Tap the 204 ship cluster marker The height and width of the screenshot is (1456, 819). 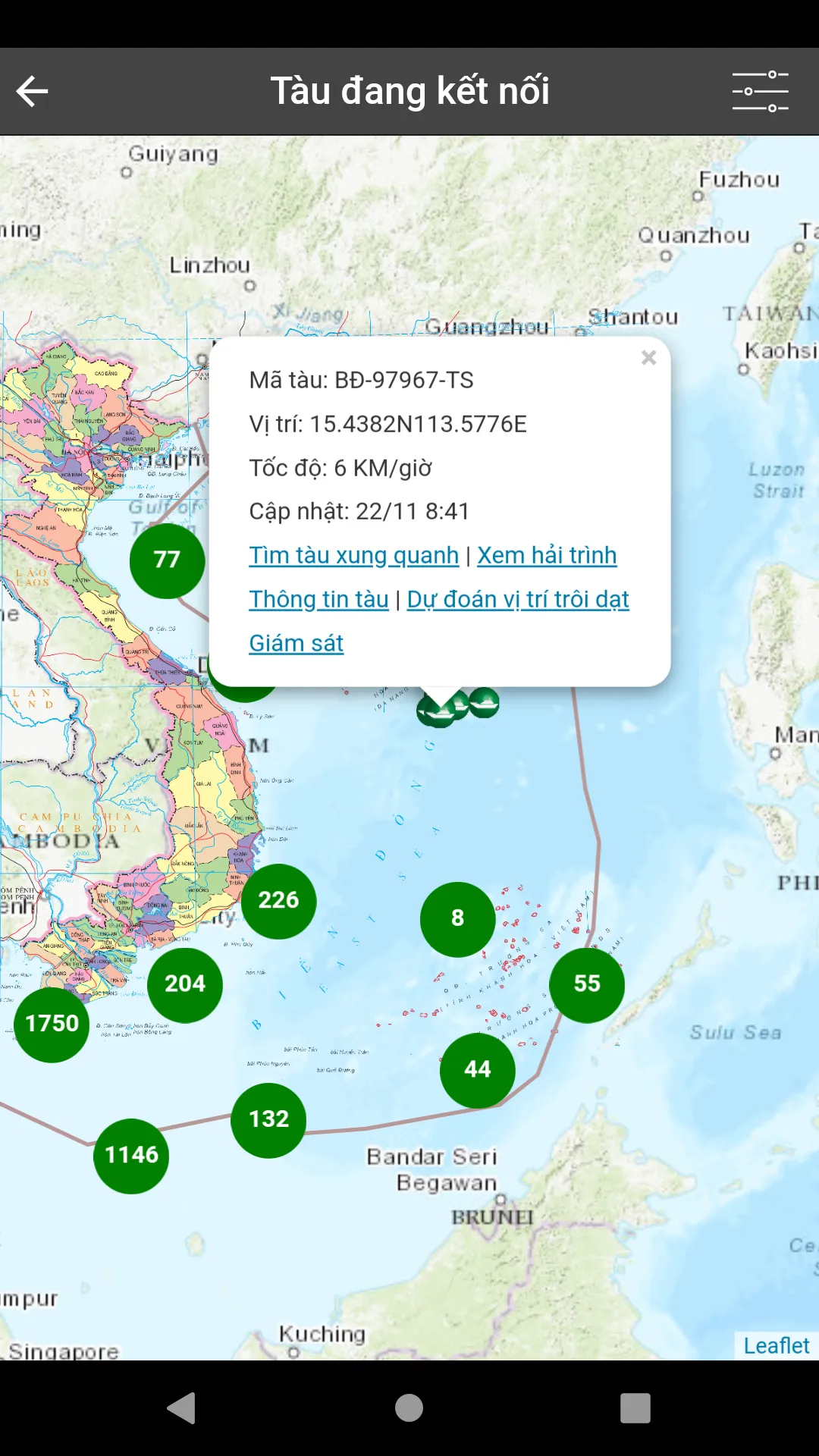[185, 984]
